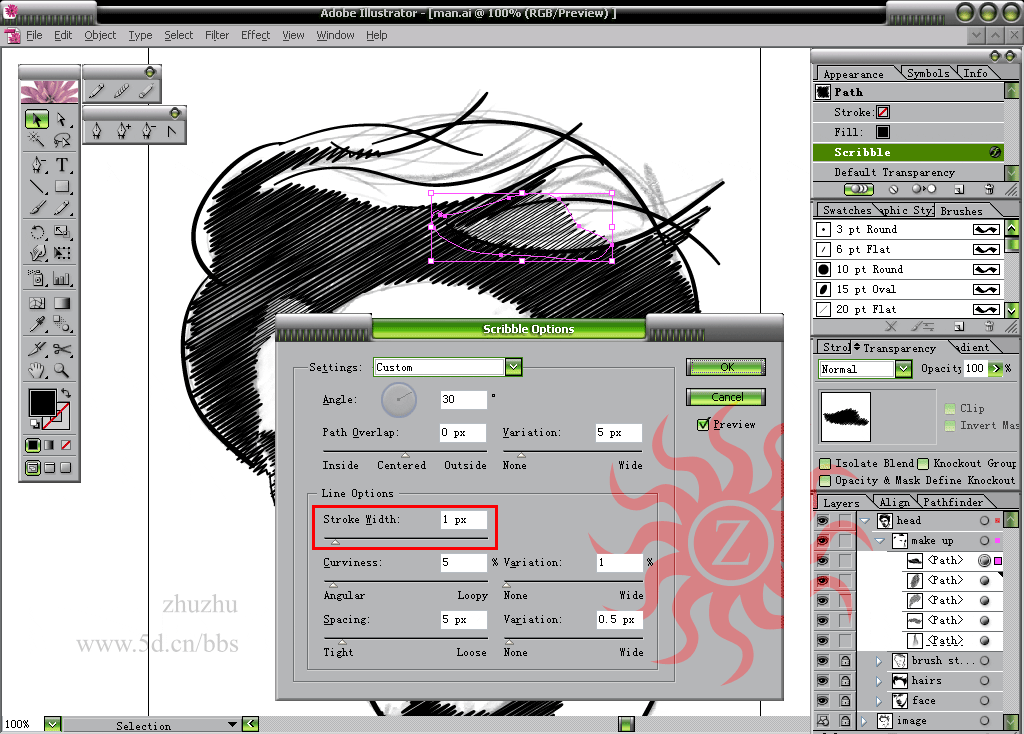Select the Erase tool in the pencil tearoff

(x=146, y=91)
